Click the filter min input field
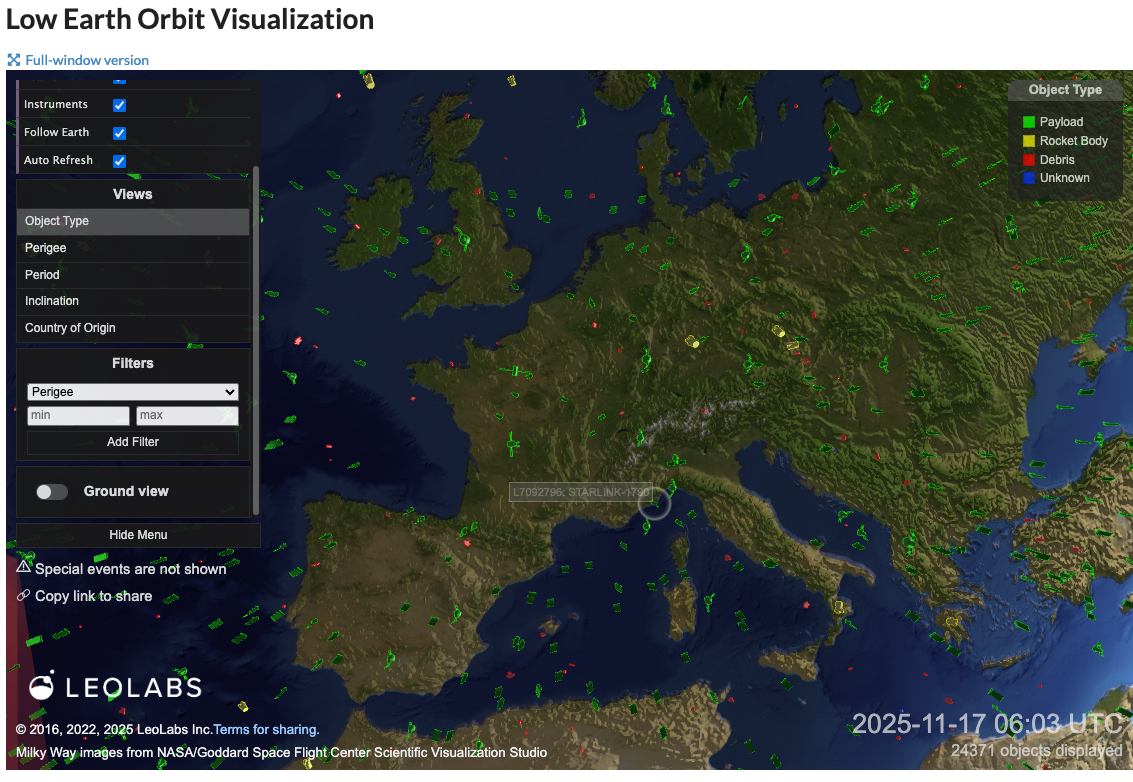The image size is (1133, 782). coord(78,415)
